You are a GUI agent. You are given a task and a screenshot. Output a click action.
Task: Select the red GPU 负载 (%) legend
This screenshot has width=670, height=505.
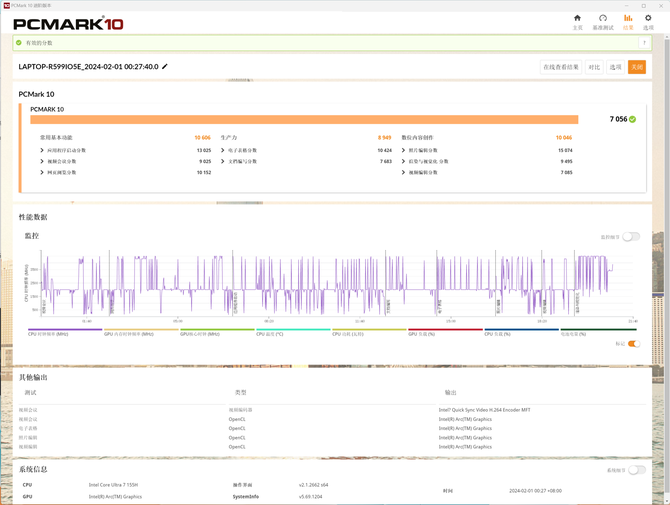pos(445,332)
